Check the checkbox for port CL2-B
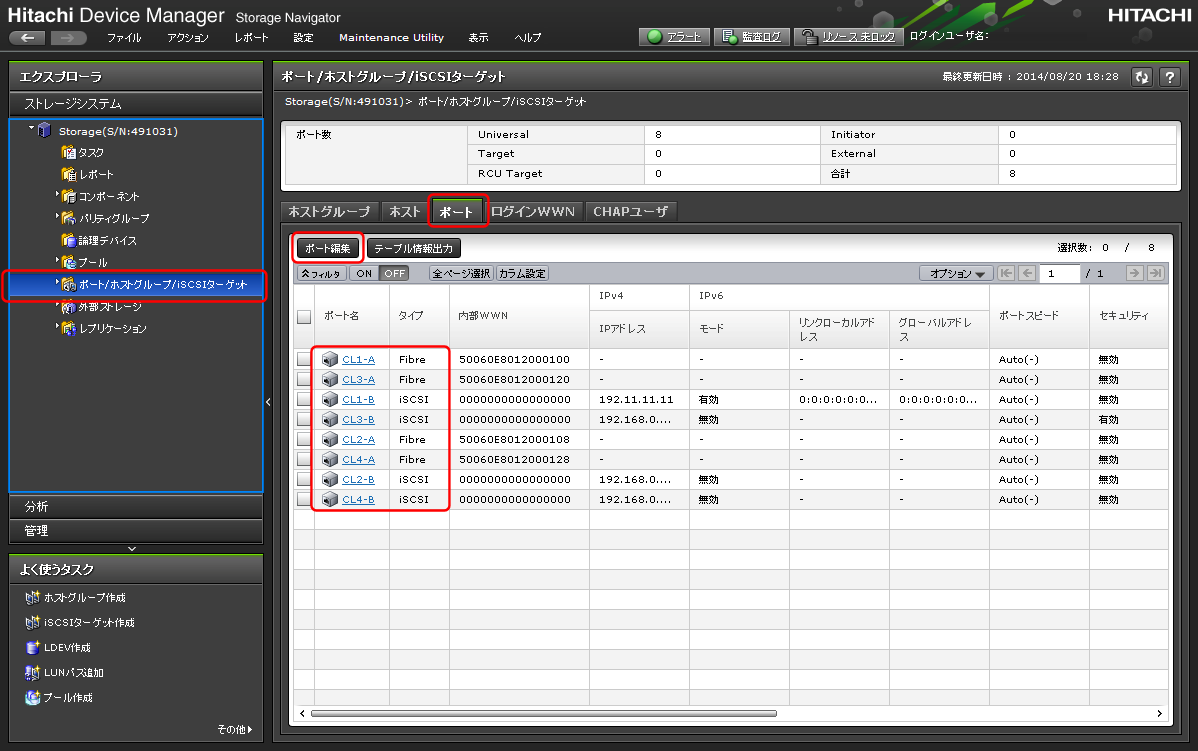 click(304, 479)
